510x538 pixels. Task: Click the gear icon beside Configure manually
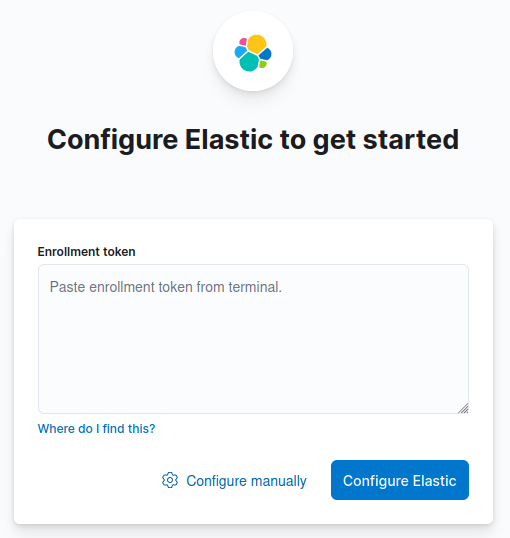(170, 480)
